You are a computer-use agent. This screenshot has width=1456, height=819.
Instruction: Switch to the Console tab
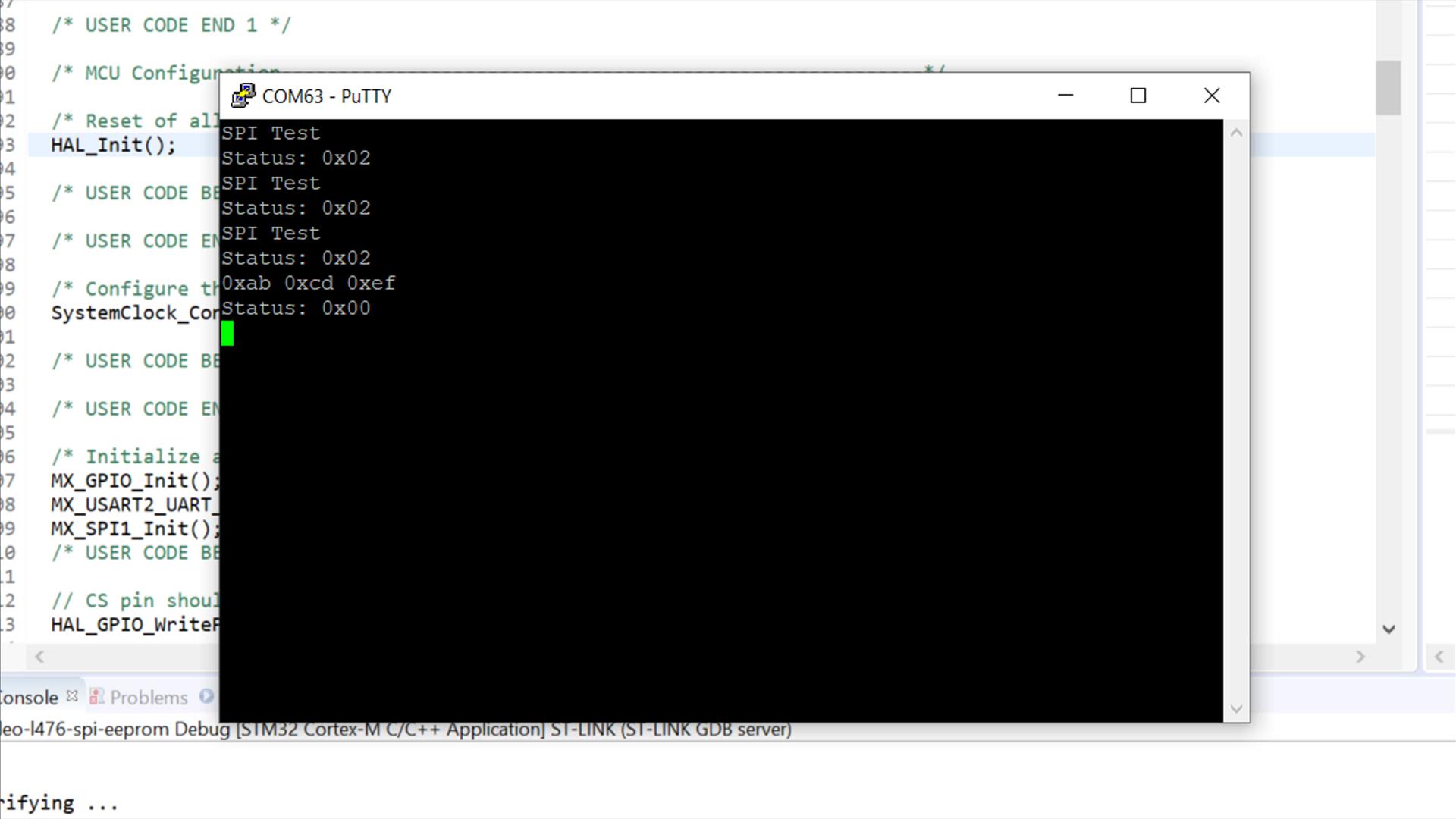pyautogui.click(x=29, y=698)
